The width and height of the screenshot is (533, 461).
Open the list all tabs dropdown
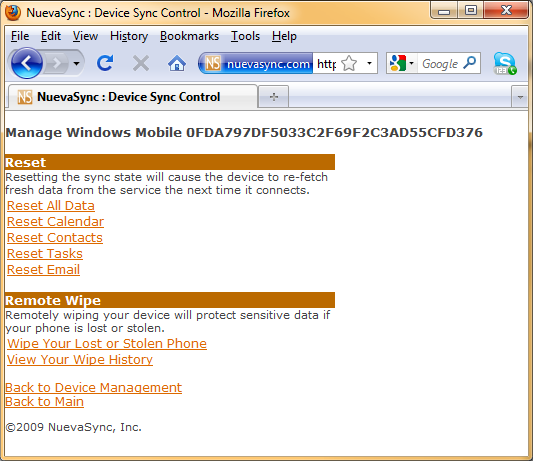(x=520, y=97)
